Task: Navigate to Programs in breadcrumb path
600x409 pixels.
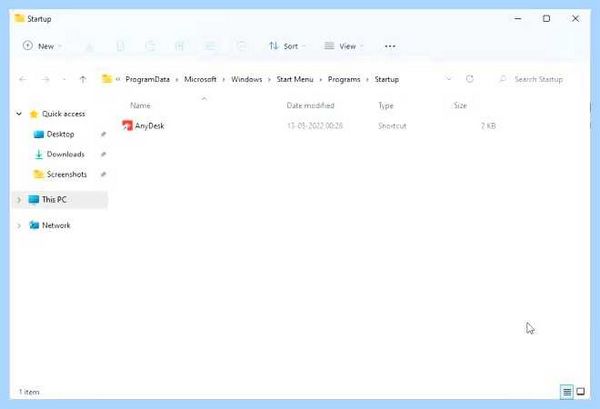Action: click(344, 79)
